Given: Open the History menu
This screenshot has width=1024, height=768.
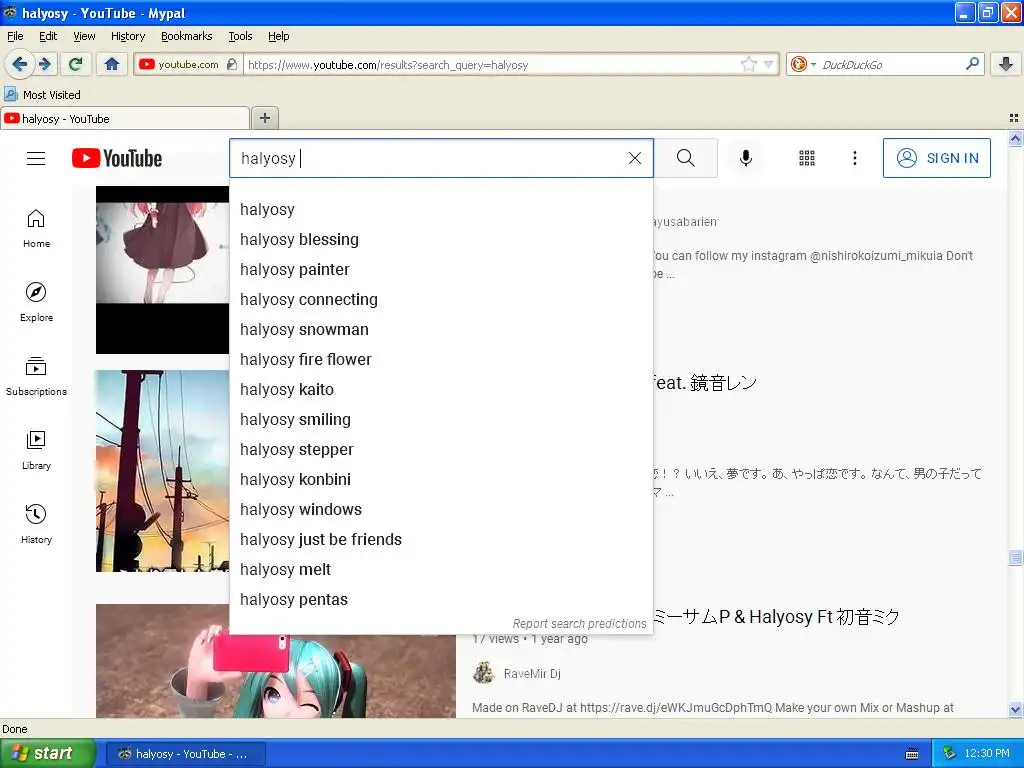Looking at the screenshot, I should 127,36.
